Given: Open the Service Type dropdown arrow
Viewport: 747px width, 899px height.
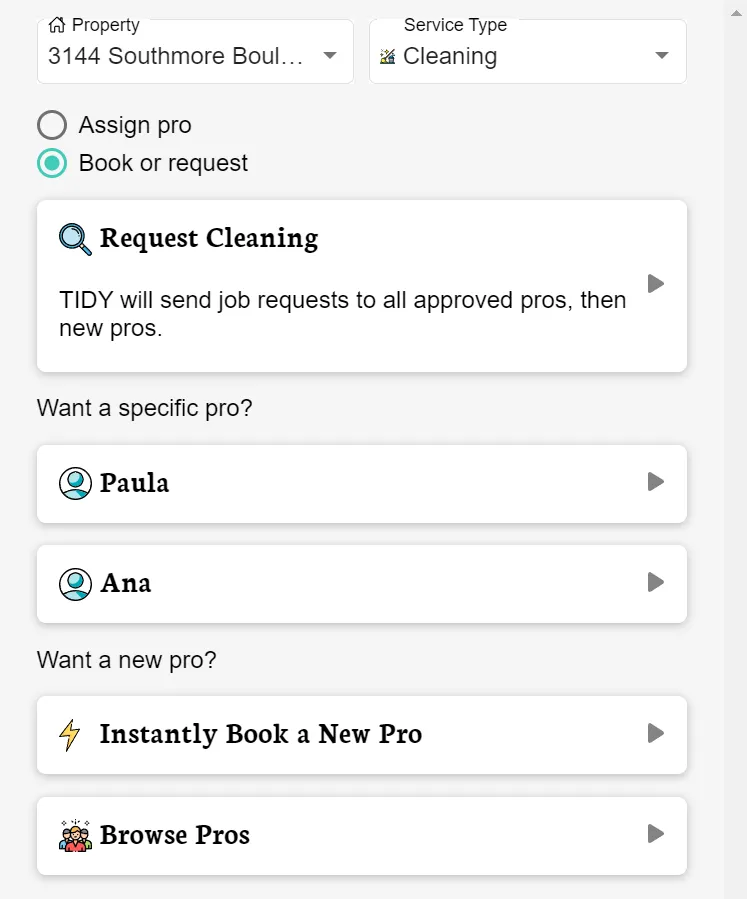Looking at the screenshot, I should pos(661,56).
